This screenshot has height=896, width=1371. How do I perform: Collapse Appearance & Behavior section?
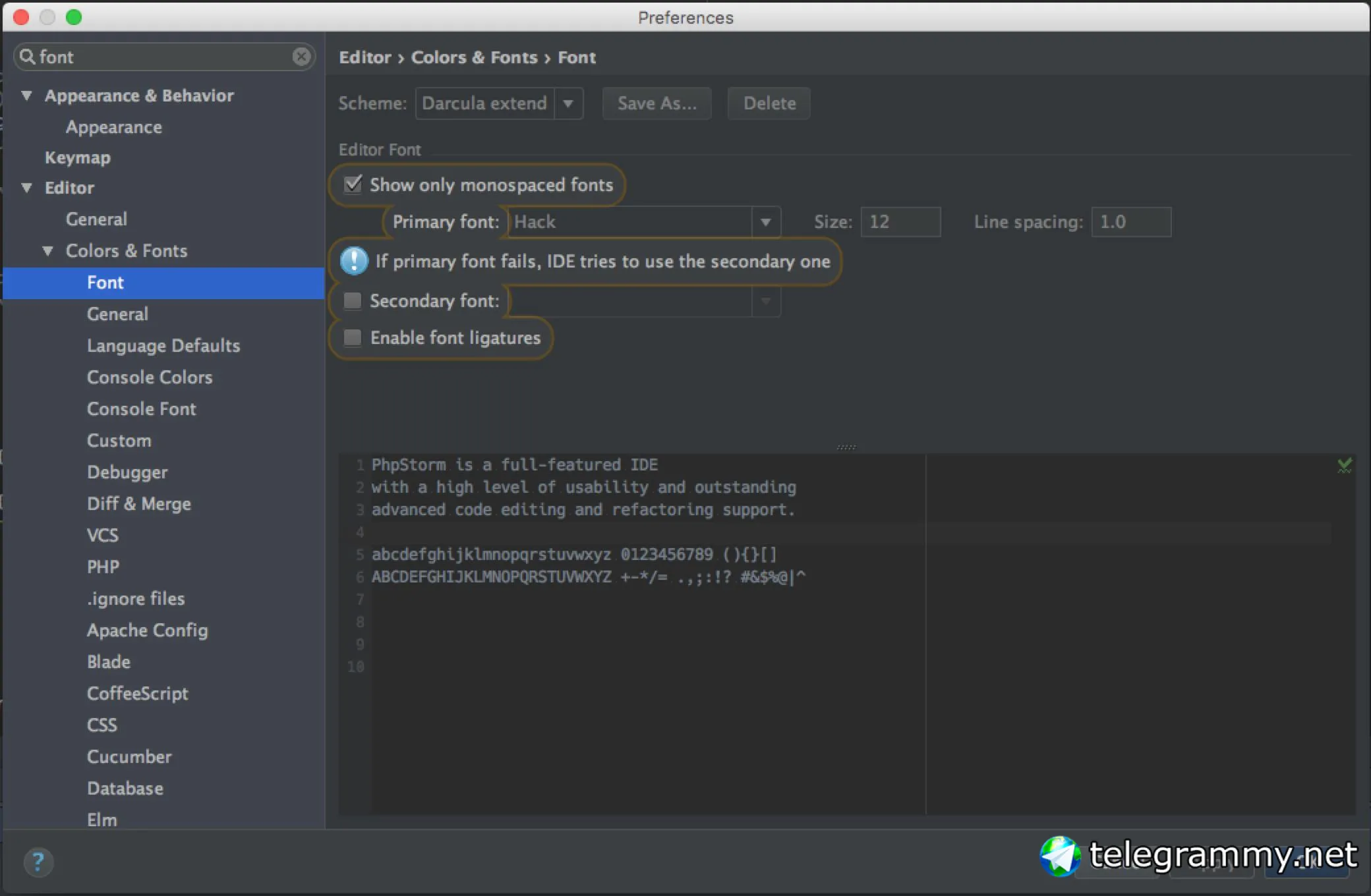click(27, 96)
